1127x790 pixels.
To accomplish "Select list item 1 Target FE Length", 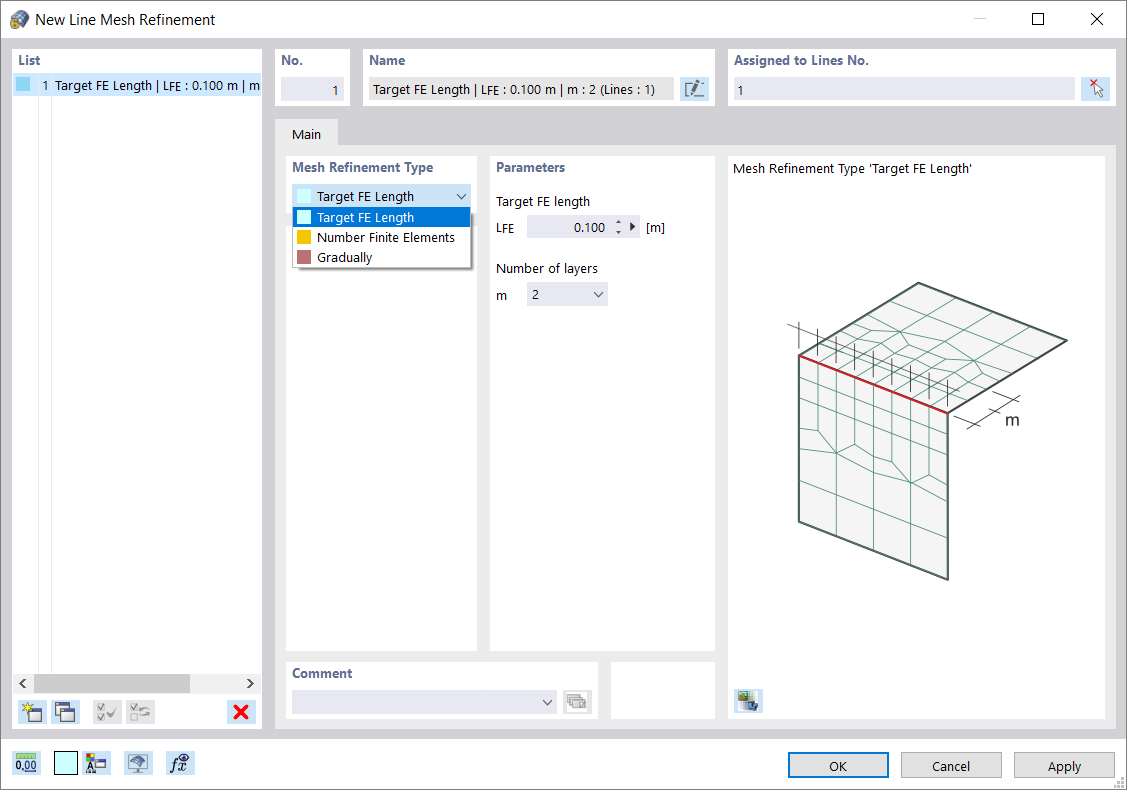I will [x=137, y=85].
